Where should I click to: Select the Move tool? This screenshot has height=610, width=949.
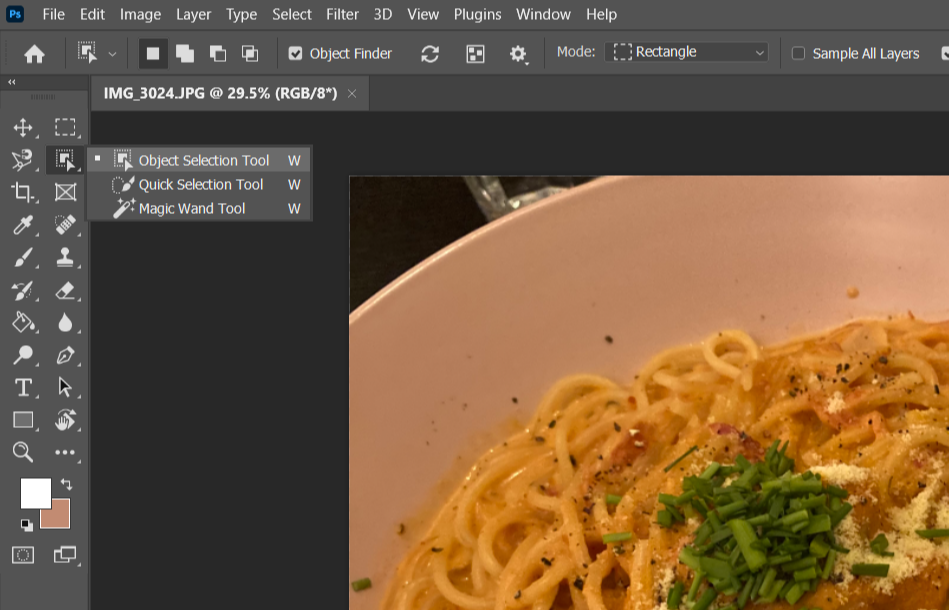(x=23, y=128)
